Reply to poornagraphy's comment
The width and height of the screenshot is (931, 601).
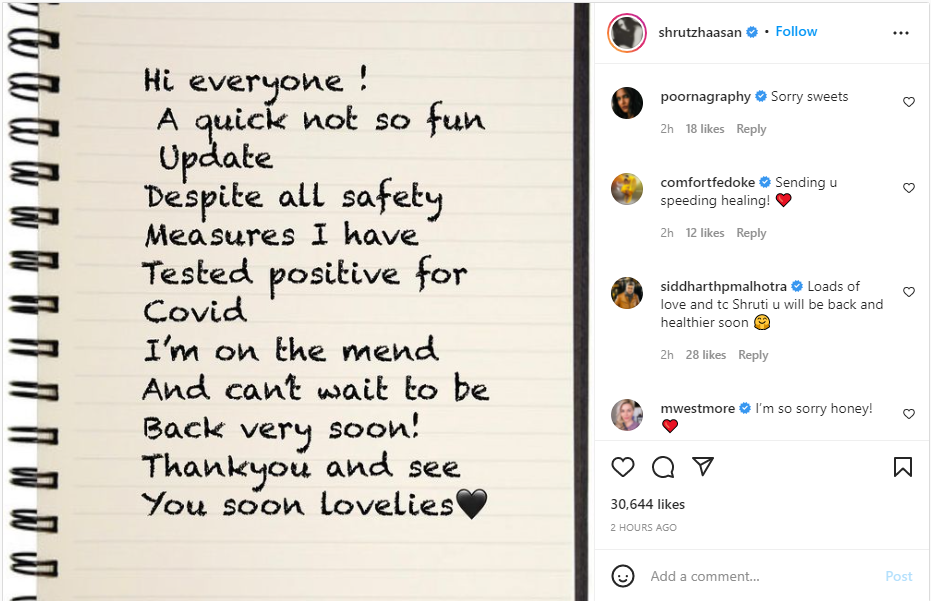click(x=751, y=129)
